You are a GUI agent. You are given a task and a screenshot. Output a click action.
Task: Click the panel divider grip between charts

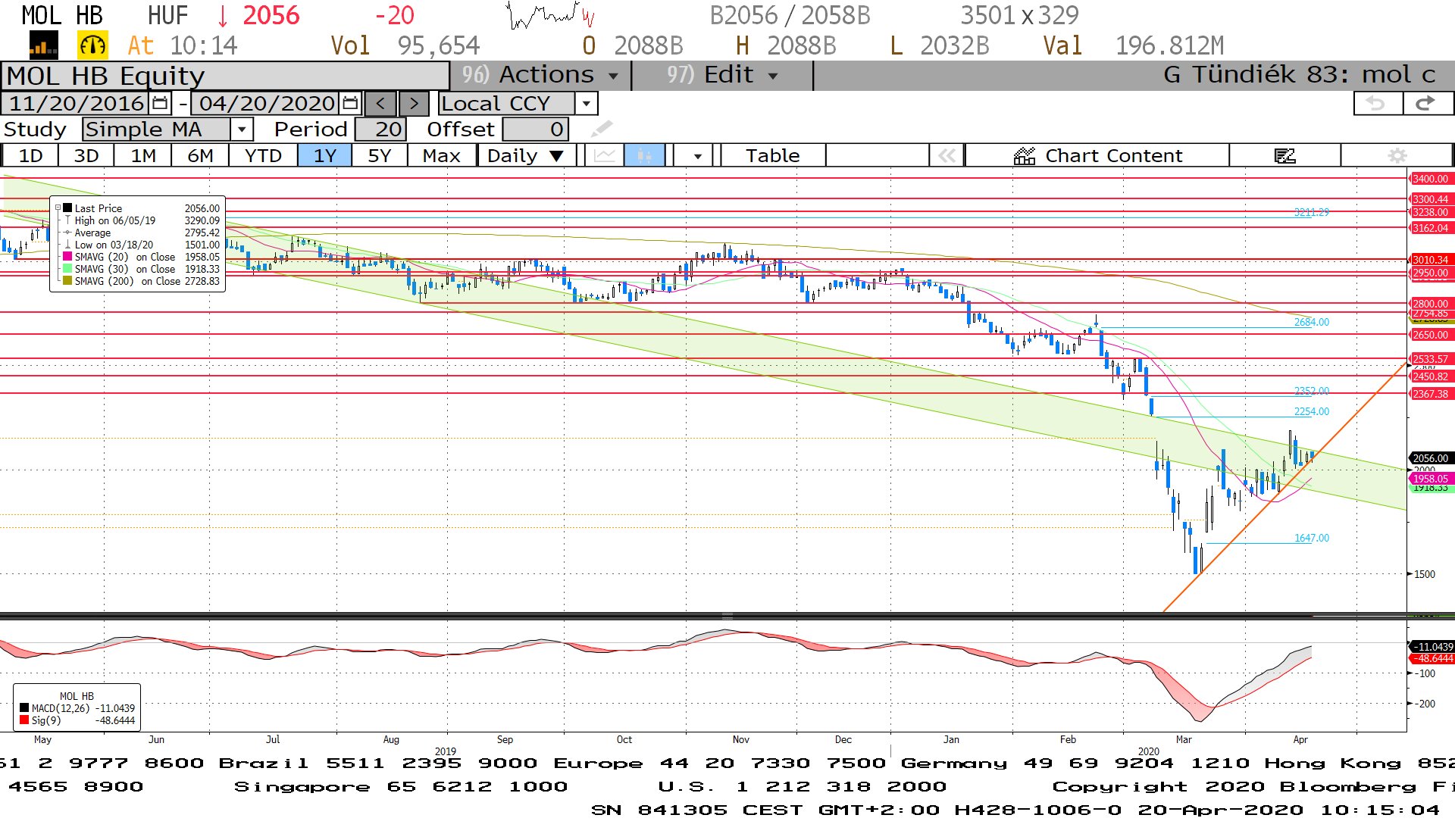(x=727, y=616)
